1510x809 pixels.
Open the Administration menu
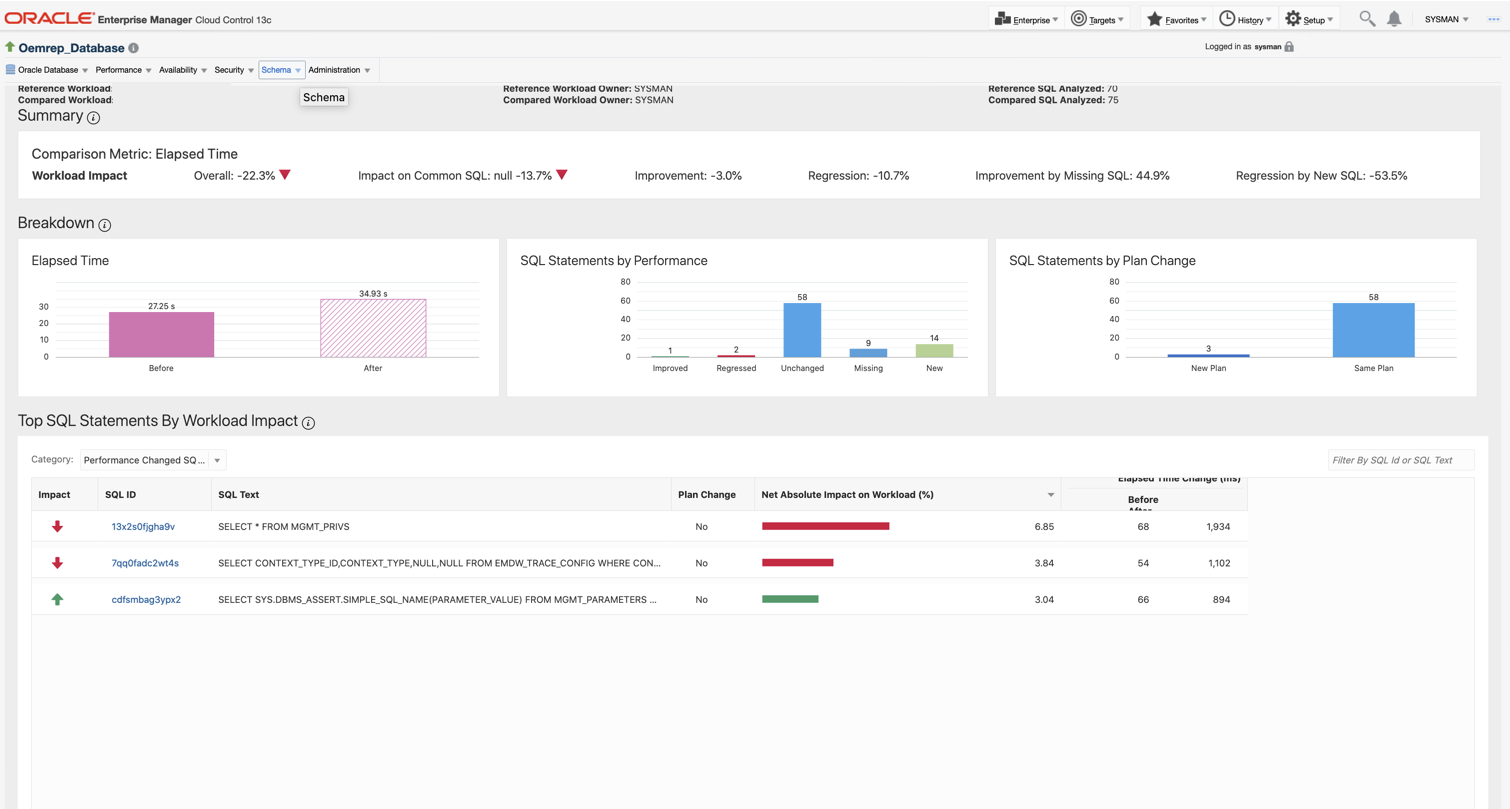pos(339,70)
